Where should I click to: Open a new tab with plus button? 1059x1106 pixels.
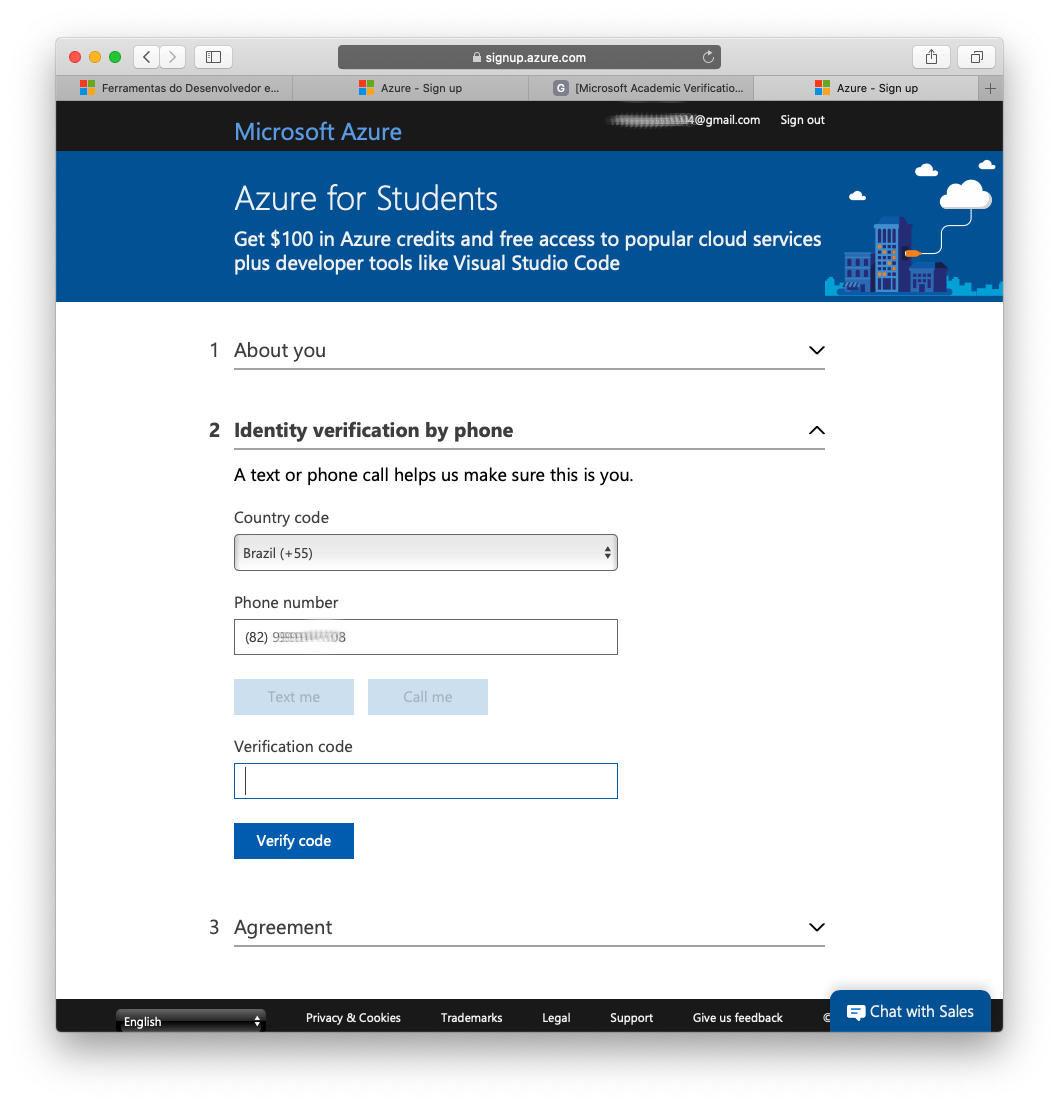[991, 88]
